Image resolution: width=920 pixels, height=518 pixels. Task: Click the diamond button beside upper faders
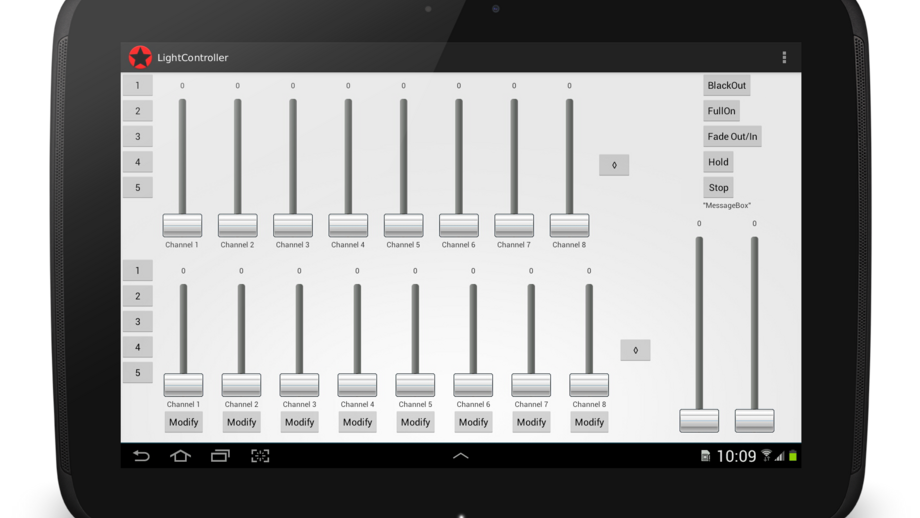pos(614,165)
